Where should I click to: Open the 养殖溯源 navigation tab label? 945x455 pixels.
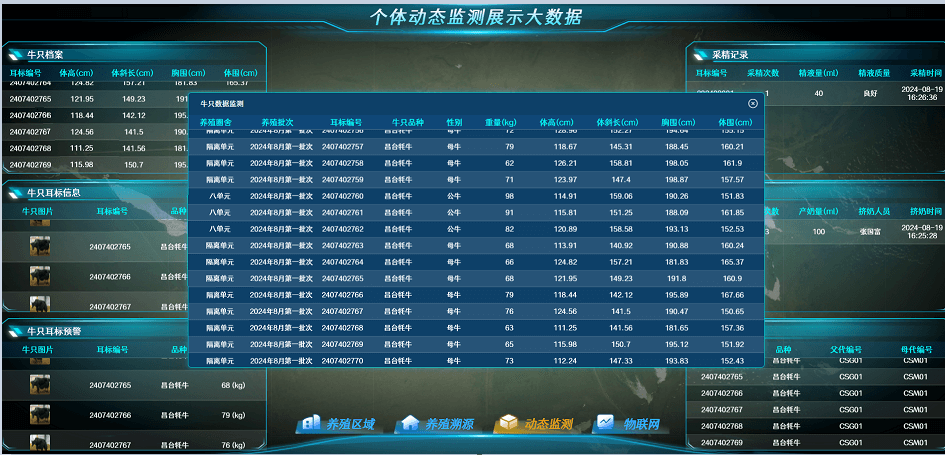click(x=448, y=425)
